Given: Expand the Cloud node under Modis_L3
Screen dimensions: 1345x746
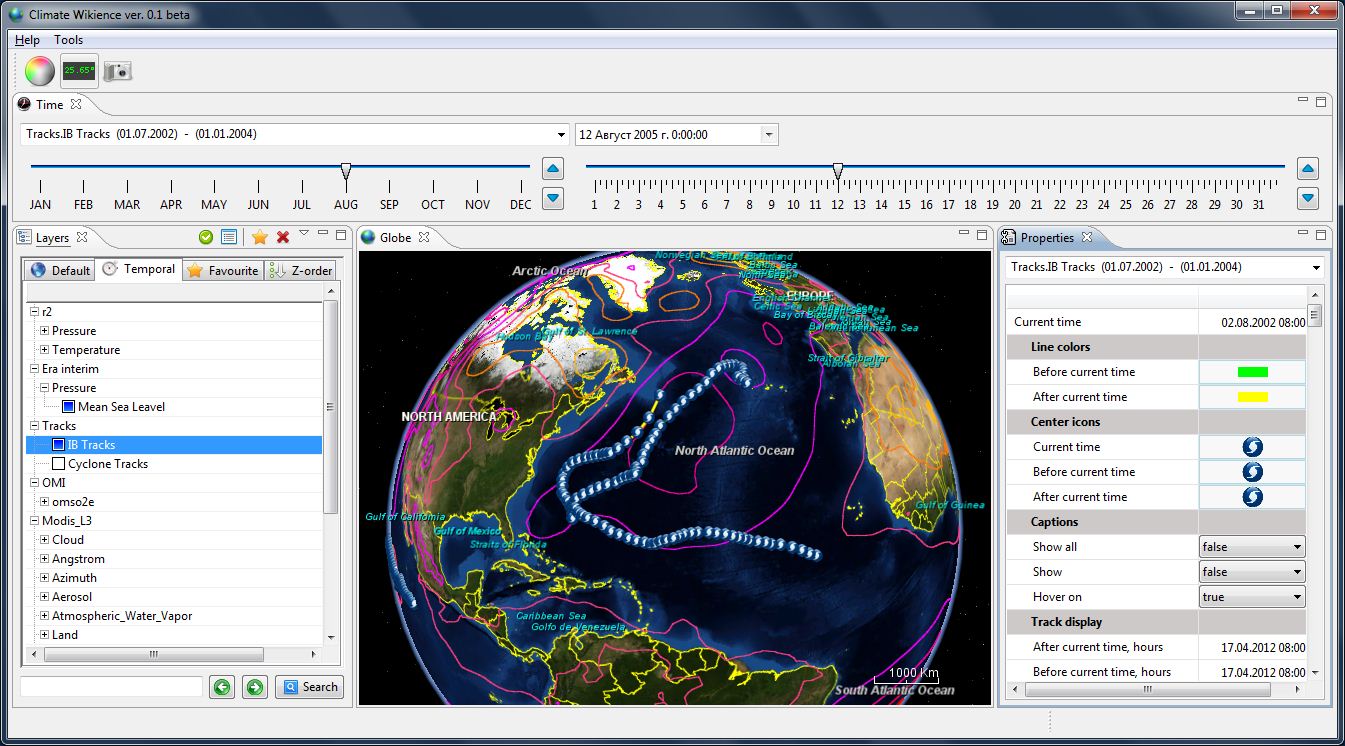Looking at the screenshot, I should point(44,540).
